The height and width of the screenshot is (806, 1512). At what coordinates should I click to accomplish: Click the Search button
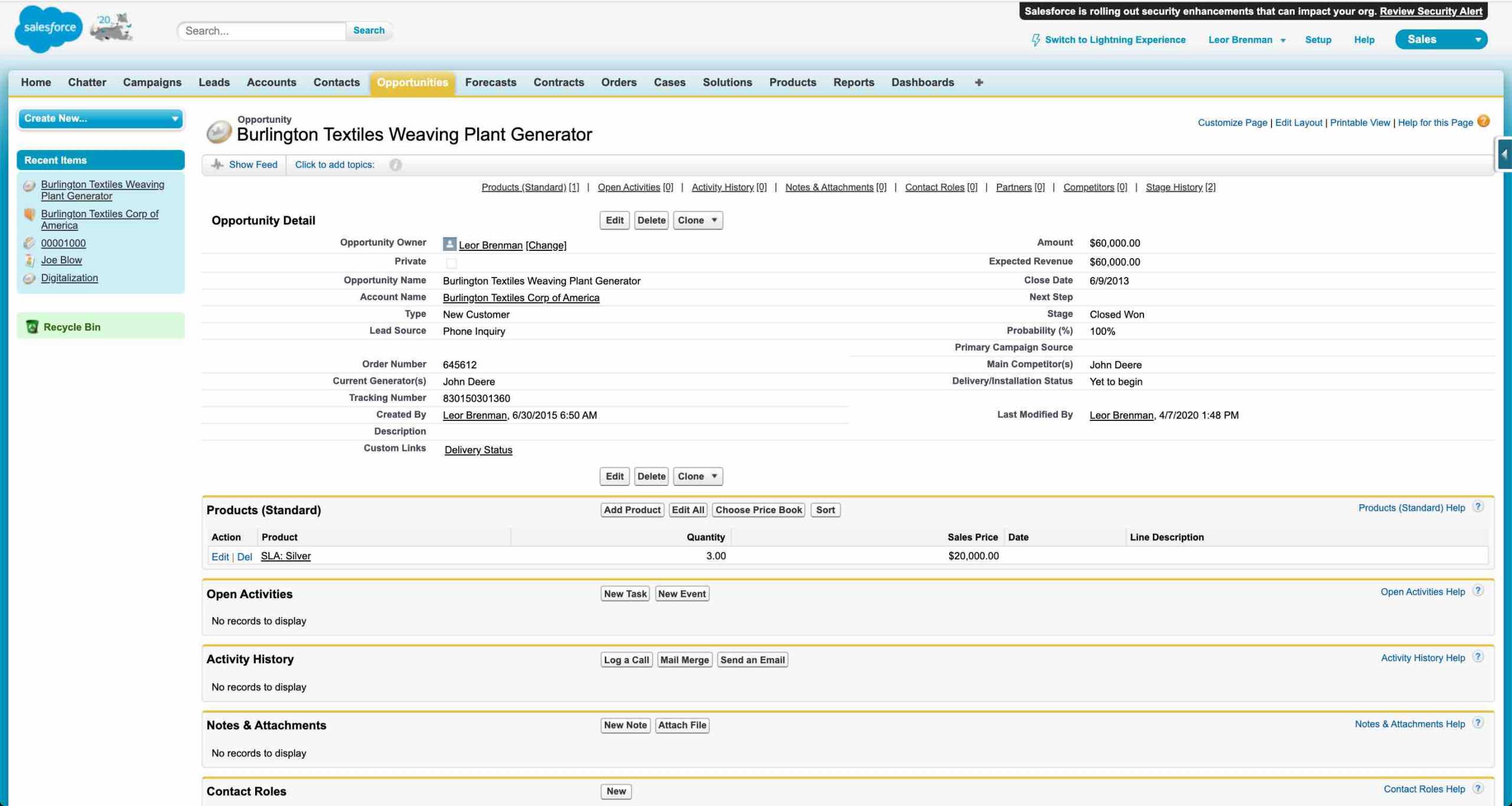coord(369,31)
